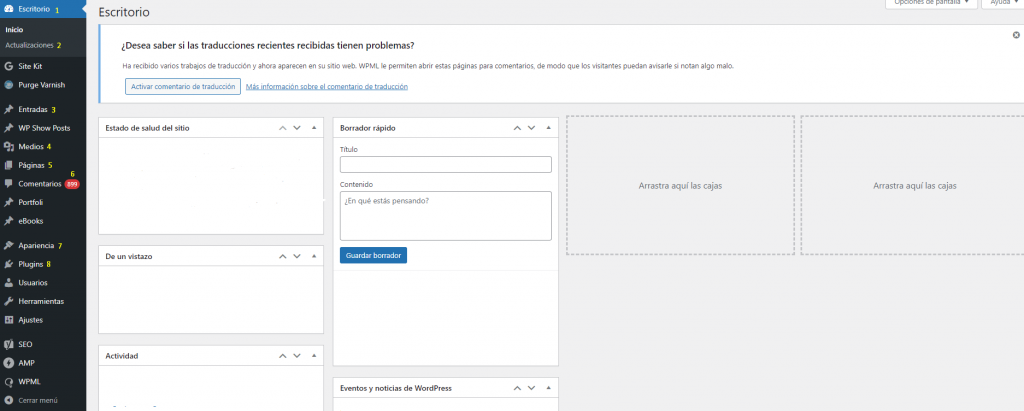
Task: Collapse the Actividad panel
Action: click(x=313, y=356)
